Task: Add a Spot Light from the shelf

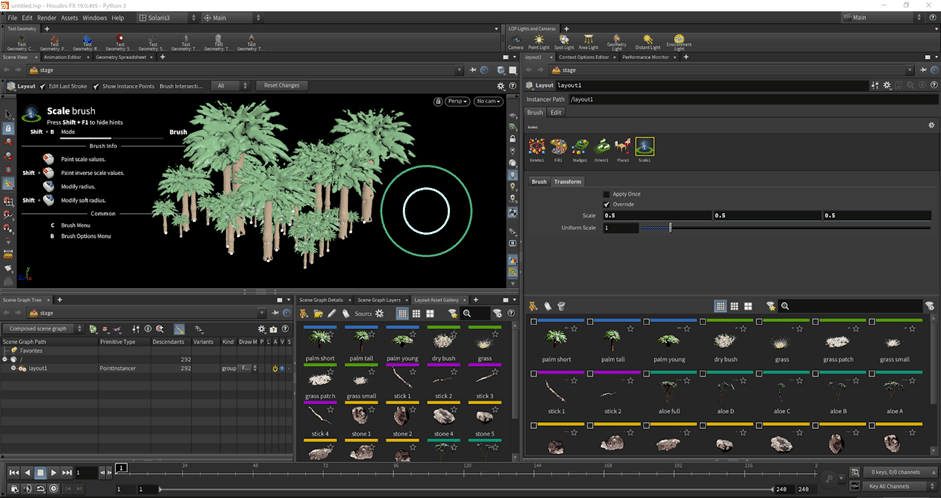Action: [x=564, y=41]
